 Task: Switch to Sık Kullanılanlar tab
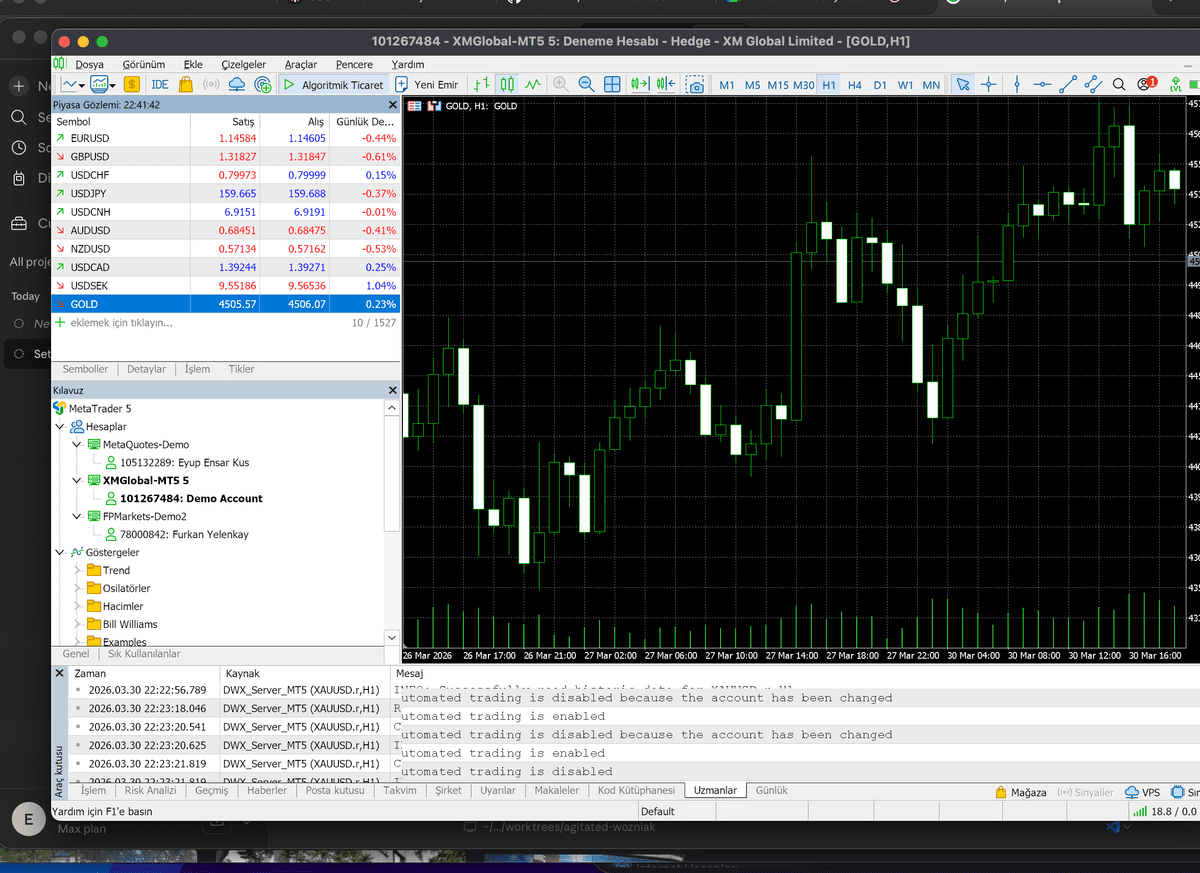[144, 654]
